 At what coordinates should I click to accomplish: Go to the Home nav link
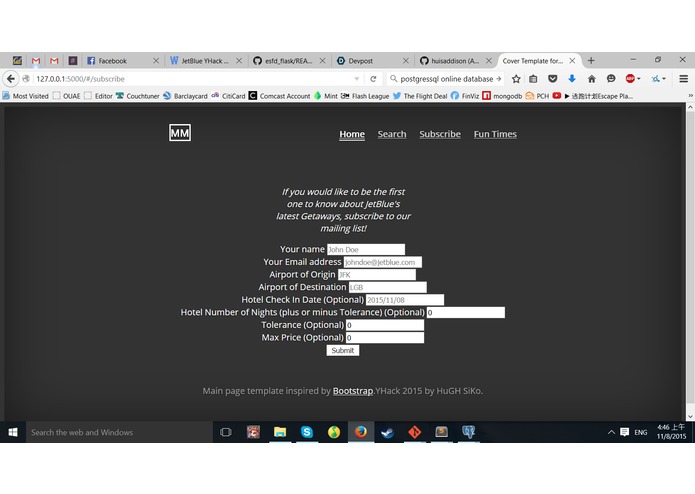tap(352, 134)
